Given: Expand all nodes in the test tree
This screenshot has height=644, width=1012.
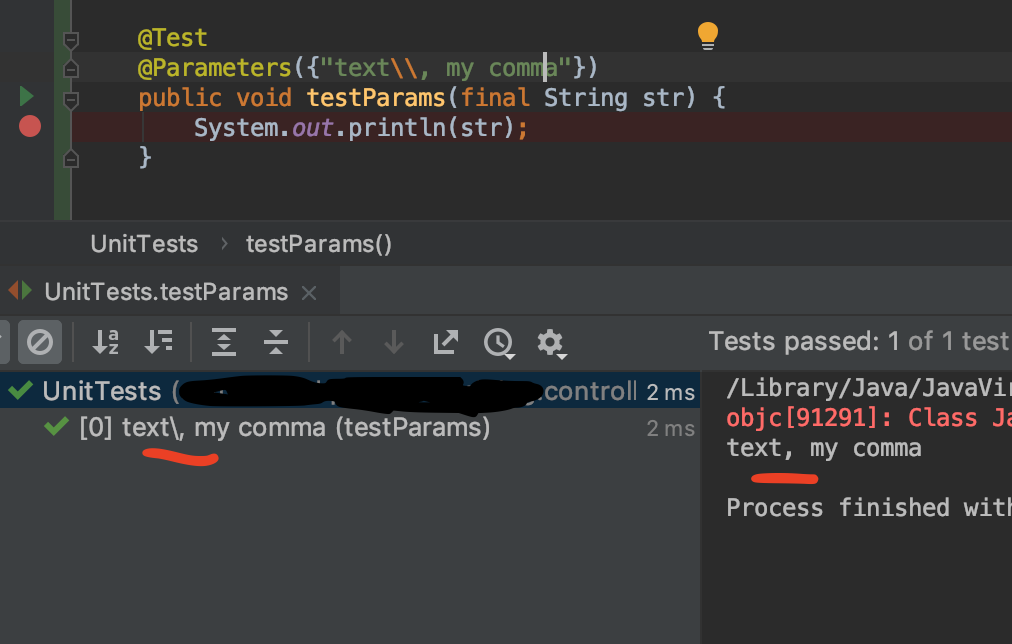Looking at the screenshot, I should point(223,342).
